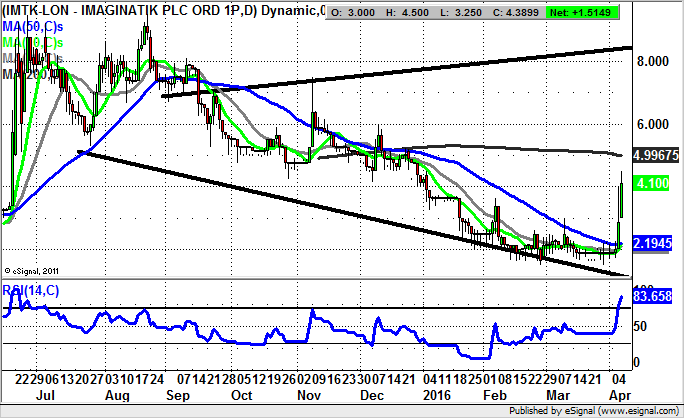Select the 4.99675 black price tag
The height and width of the screenshot is (418, 684).
(657, 156)
